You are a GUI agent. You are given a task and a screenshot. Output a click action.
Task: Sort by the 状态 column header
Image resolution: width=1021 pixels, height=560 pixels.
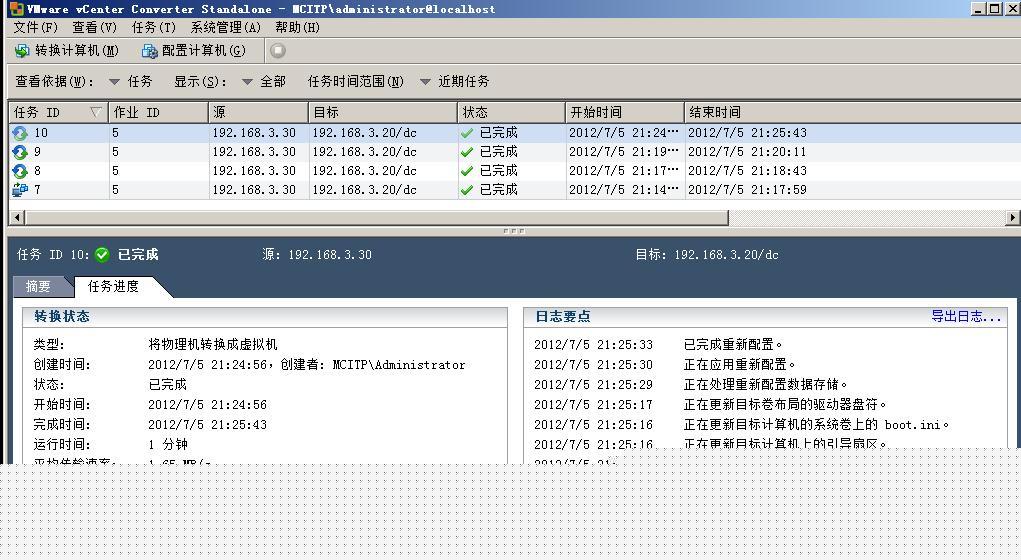click(511, 112)
